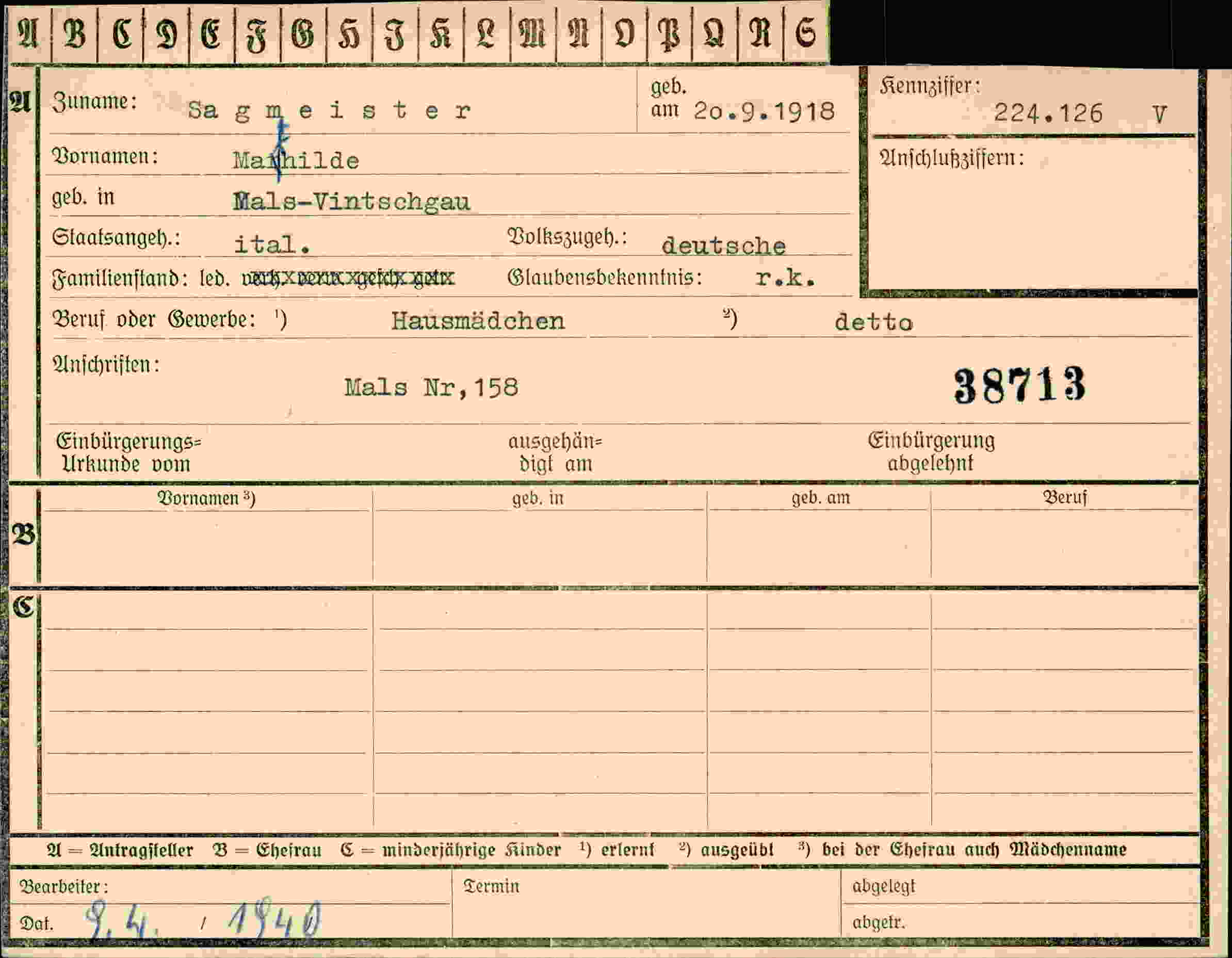Click the "Anschlußziffern:" label
This screenshot has height=958, width=1232.
click(952, 158)
